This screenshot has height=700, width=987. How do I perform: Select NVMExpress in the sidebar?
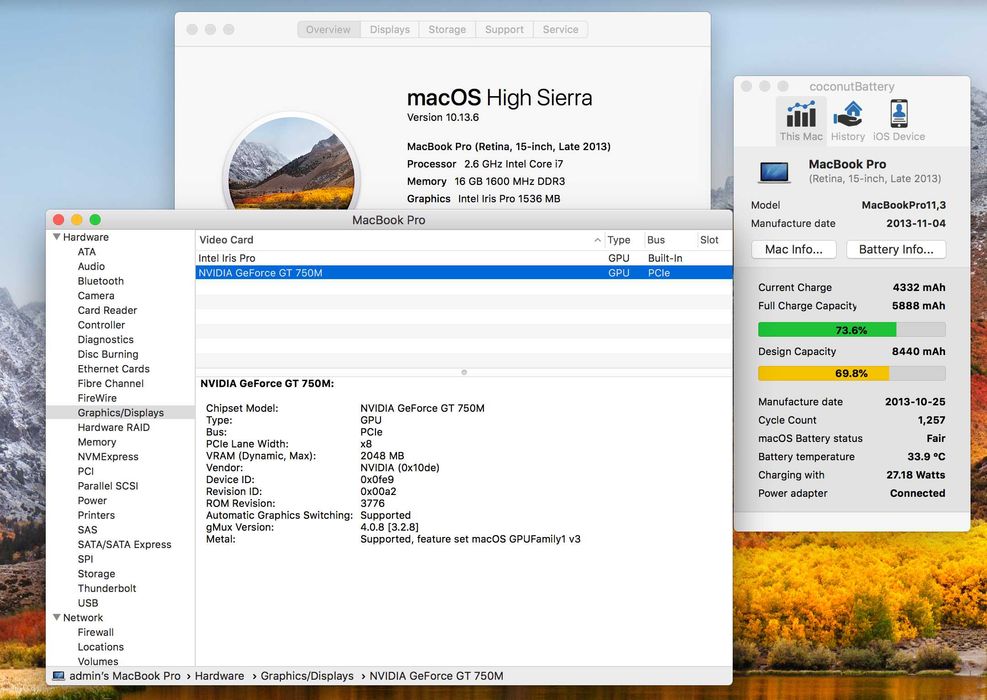coord(108,456)
